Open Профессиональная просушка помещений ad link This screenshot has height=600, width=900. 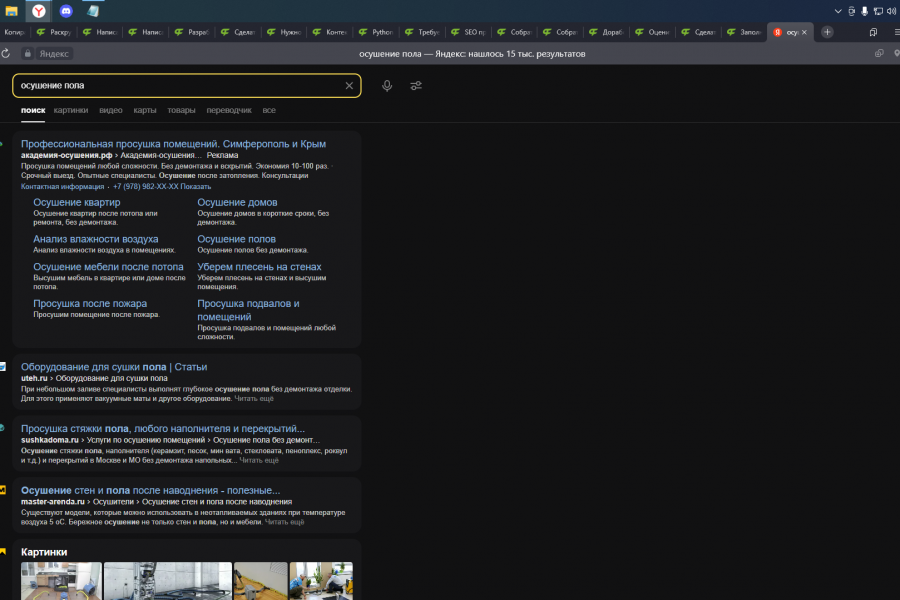click(173, 144)
